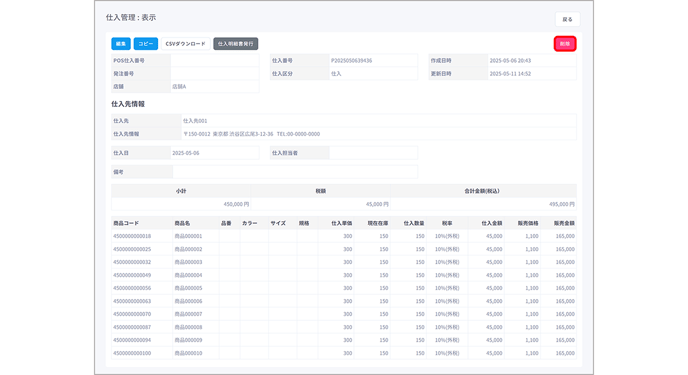Open product name 商品000002
The height and width of the screenshot is (375, 688).
click(x=188, y=249)
